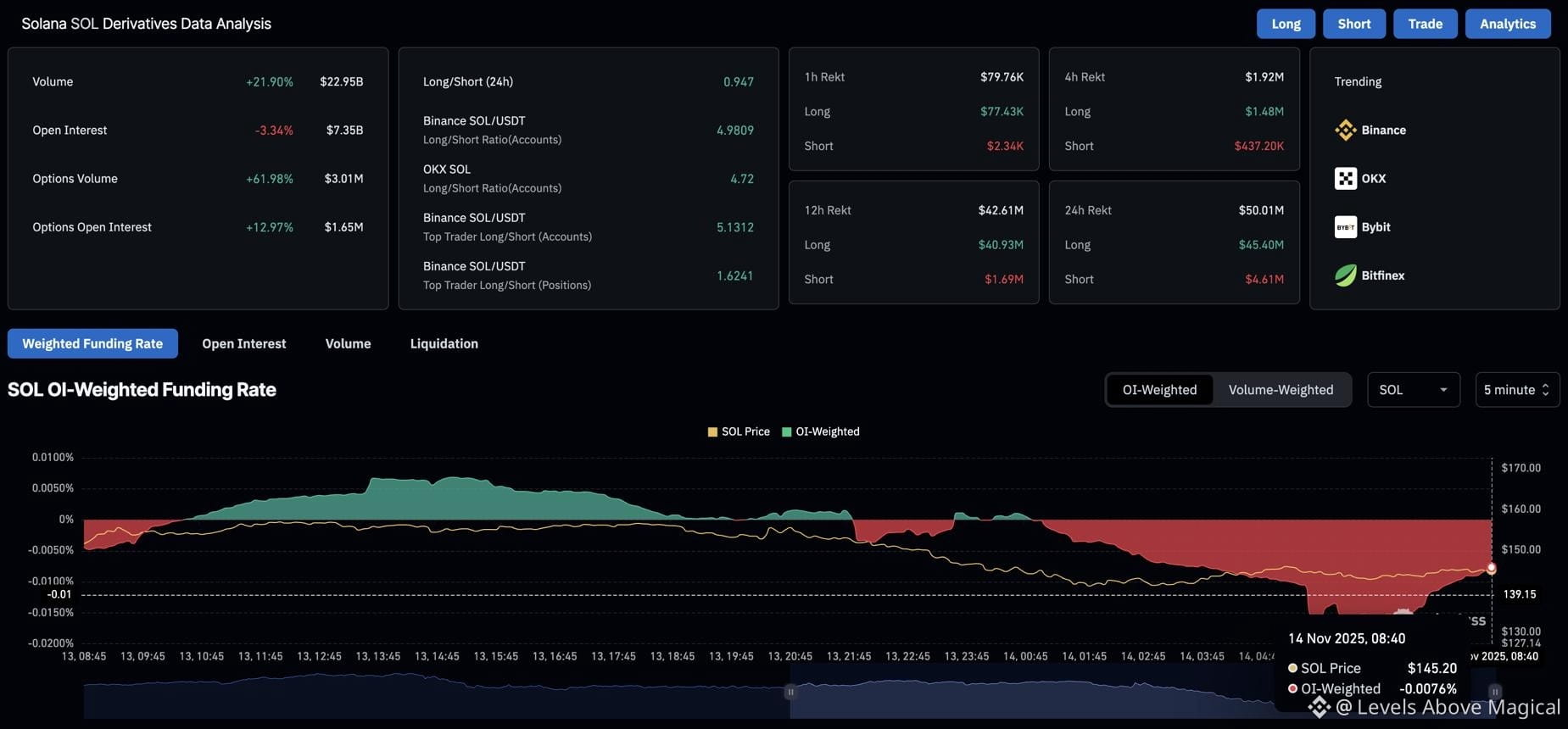Toggle OI-Weighted legend series
This screenshot has height=729, width=1568.
click(820, 431)
